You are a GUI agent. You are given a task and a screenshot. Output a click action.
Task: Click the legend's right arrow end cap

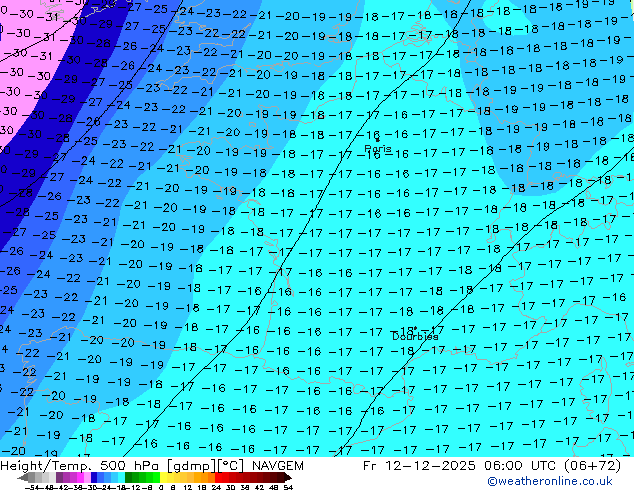(288, 477)
